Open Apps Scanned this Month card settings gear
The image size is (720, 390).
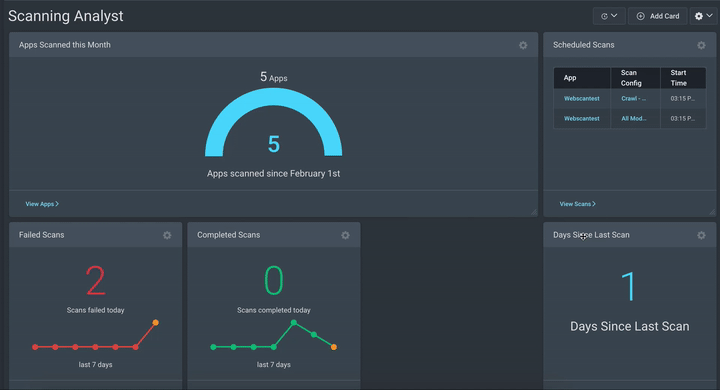(523, 45)
